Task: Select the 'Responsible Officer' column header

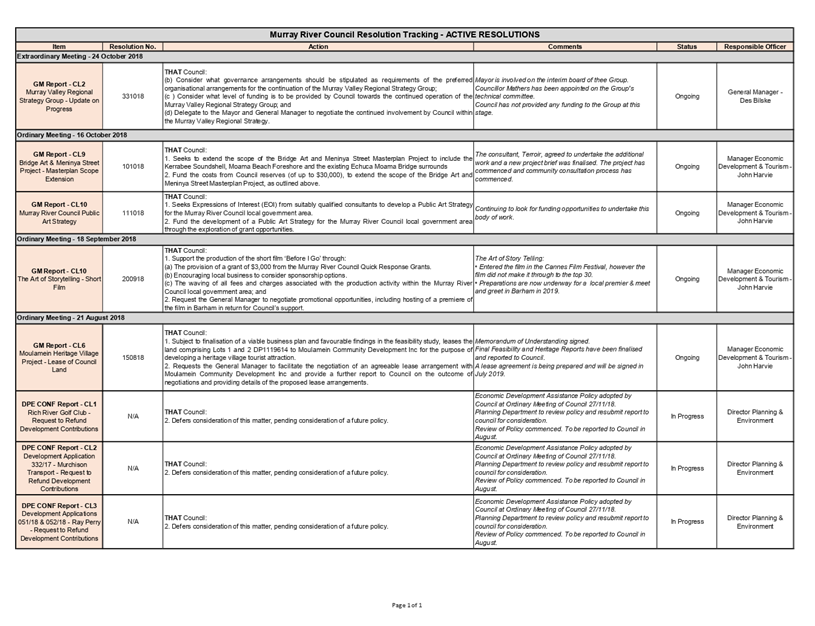Action: click(755, 46)
